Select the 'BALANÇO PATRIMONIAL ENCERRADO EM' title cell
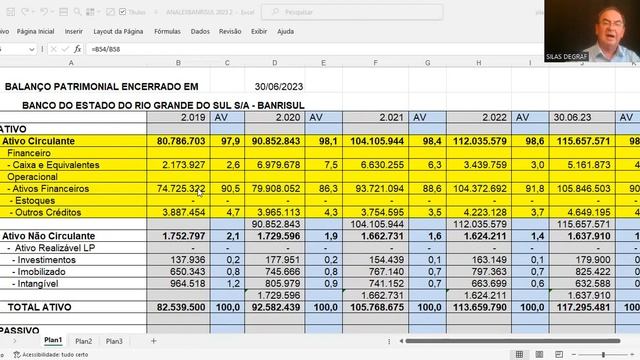 point(102,87)
